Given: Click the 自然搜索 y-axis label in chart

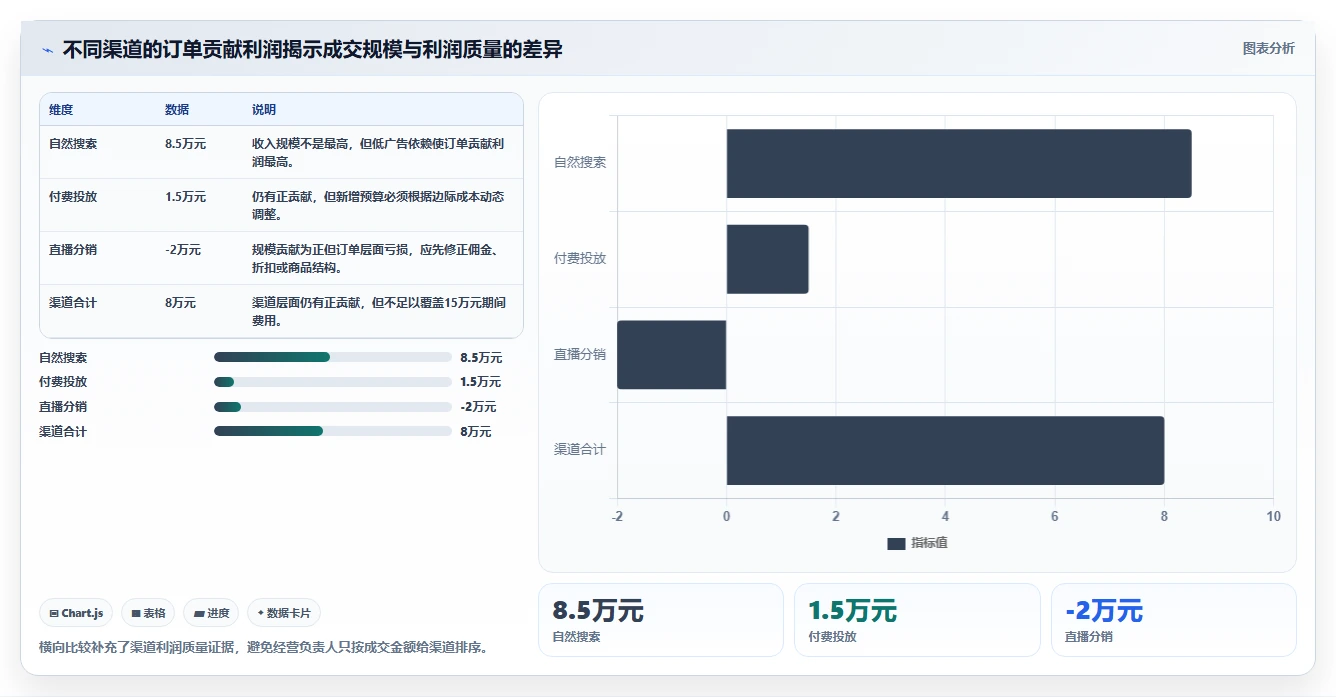Looking at the screenshot, I should click(x=580, y=162).
